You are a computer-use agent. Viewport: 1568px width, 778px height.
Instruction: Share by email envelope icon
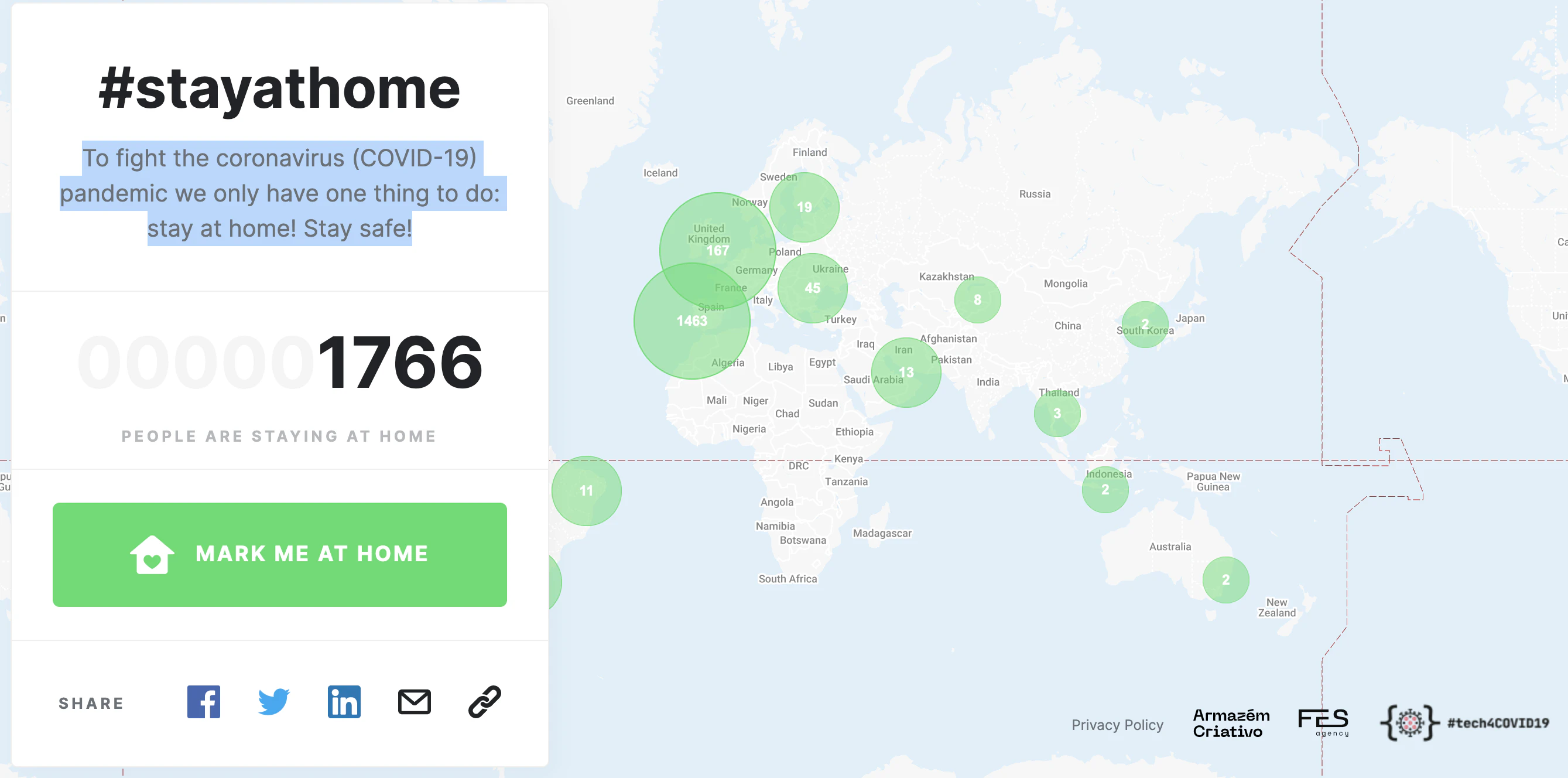[x=415, y=702]
